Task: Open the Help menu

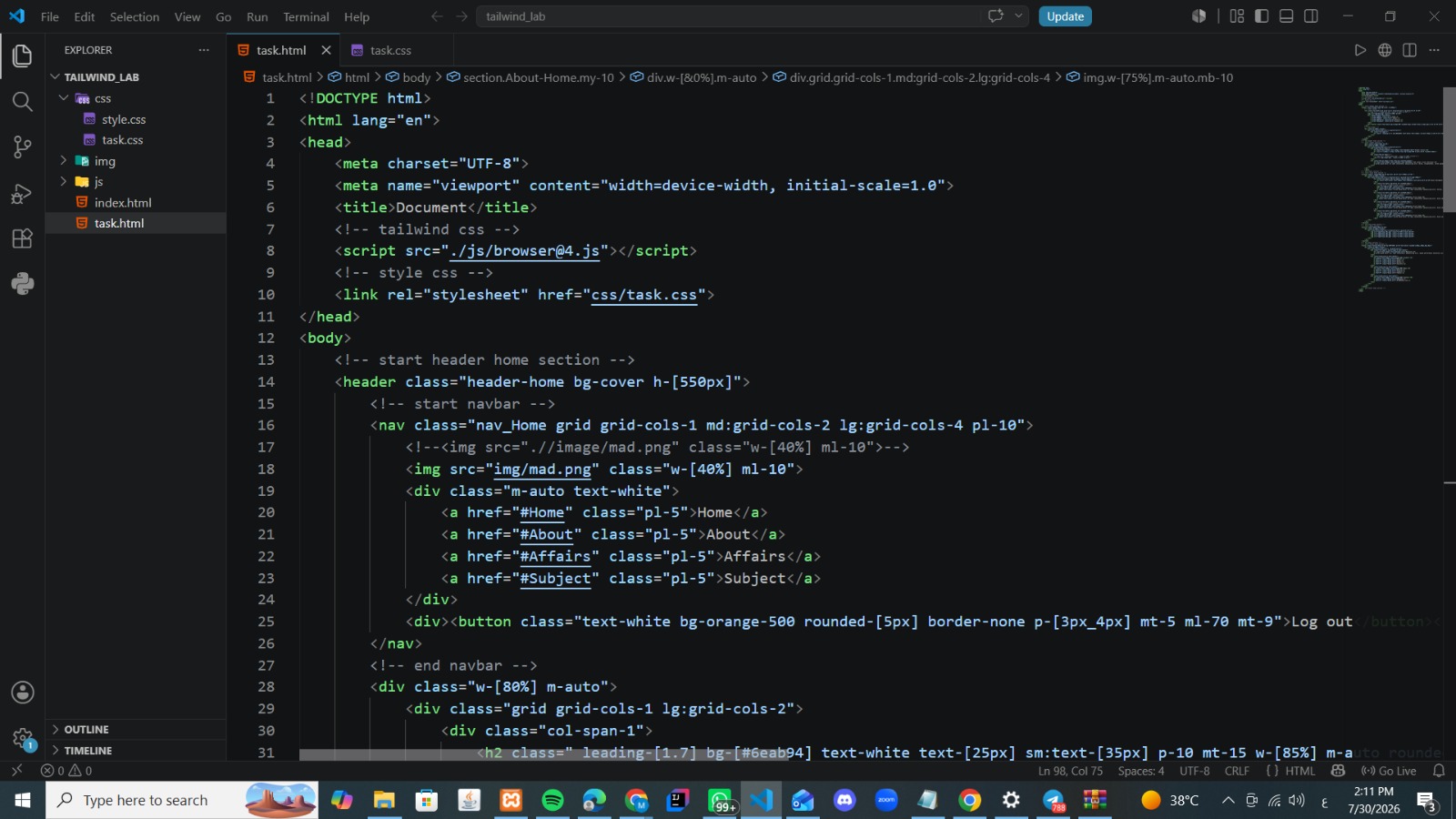Action: tap(357, 16)
